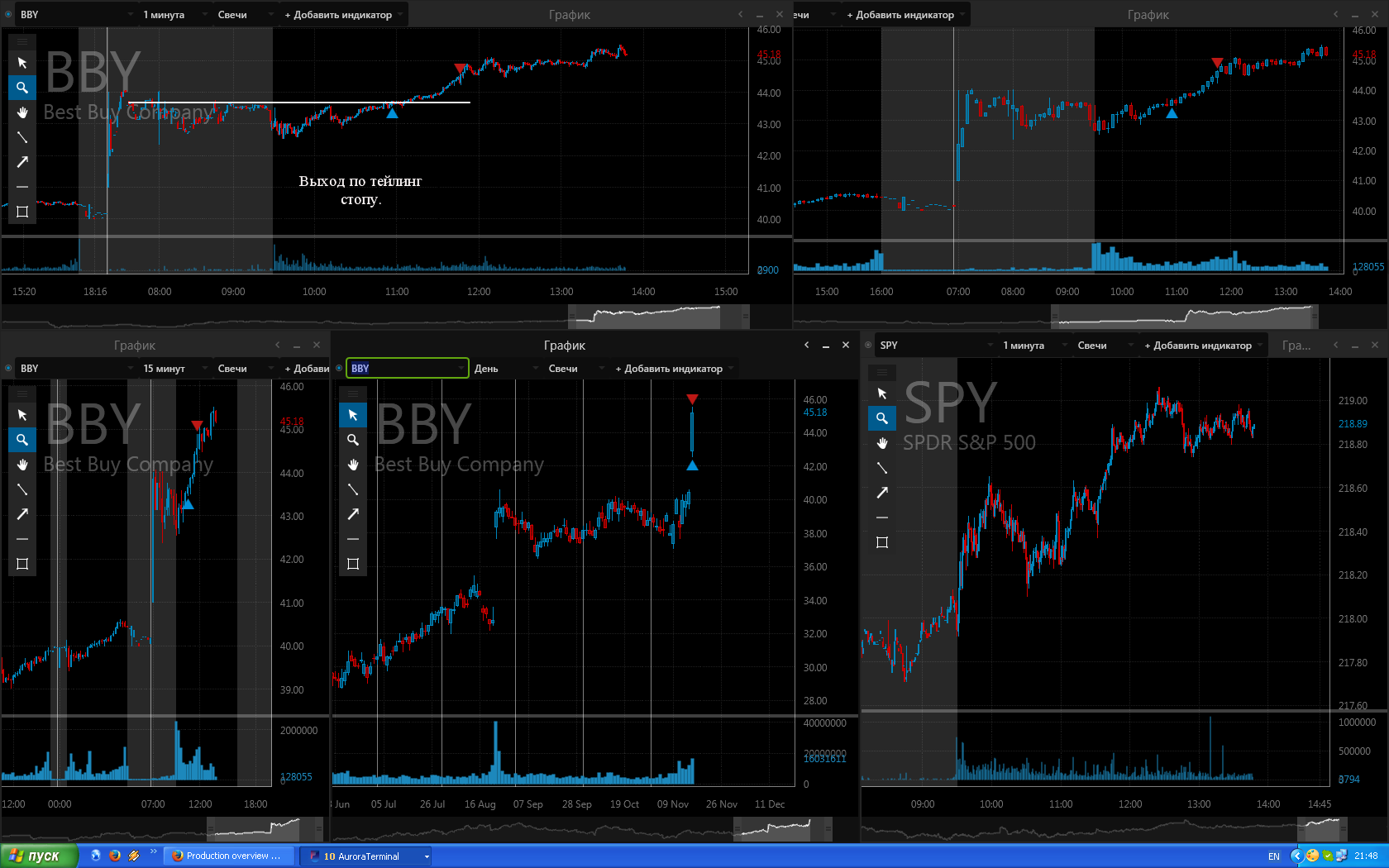Click the '+ Добави' indicator button in 15-minute chart
1389x868 pixels.
[306, 369]
